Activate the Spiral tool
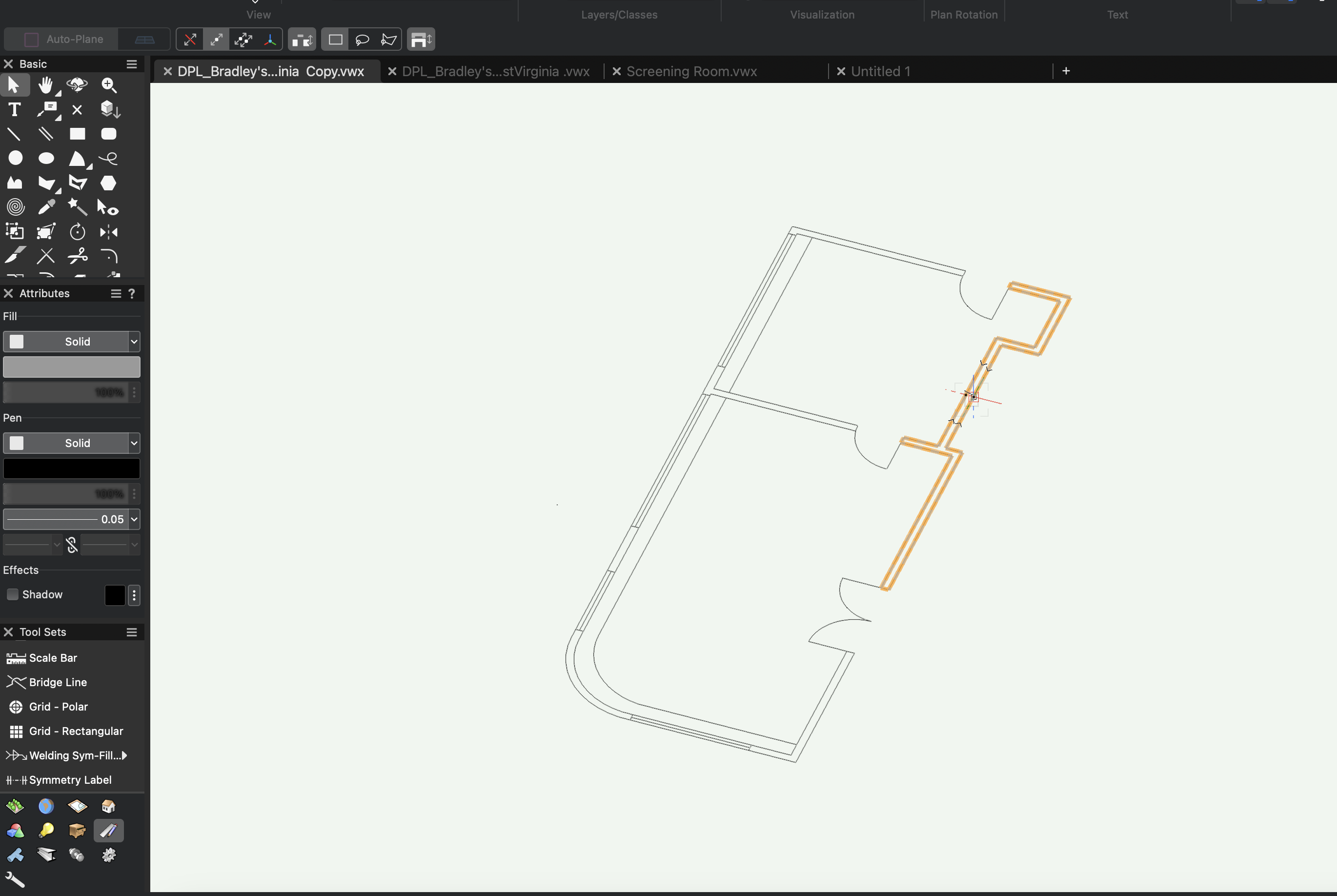This screenshot has height=896, width=1337. [15, 207]
